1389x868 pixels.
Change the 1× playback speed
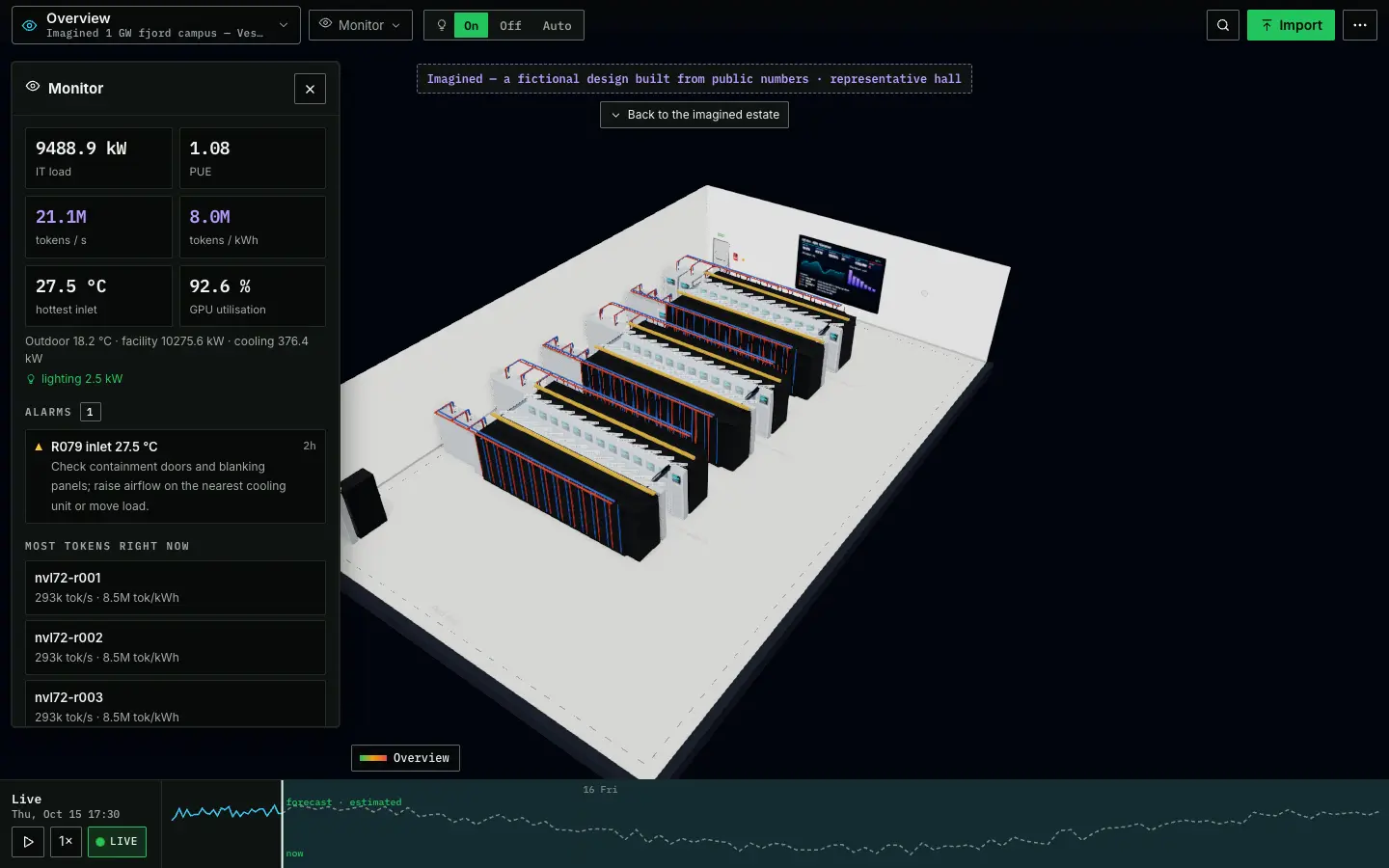[66, 841]
